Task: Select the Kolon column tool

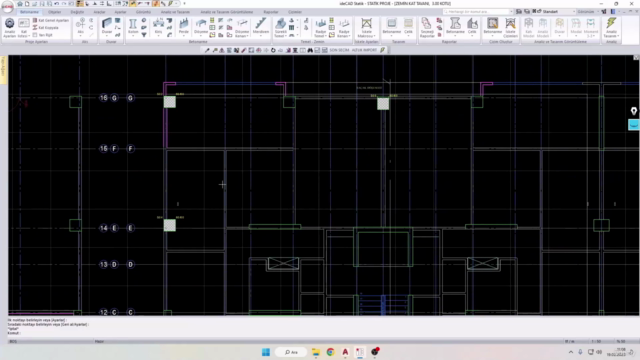Action: click(133, 26)
